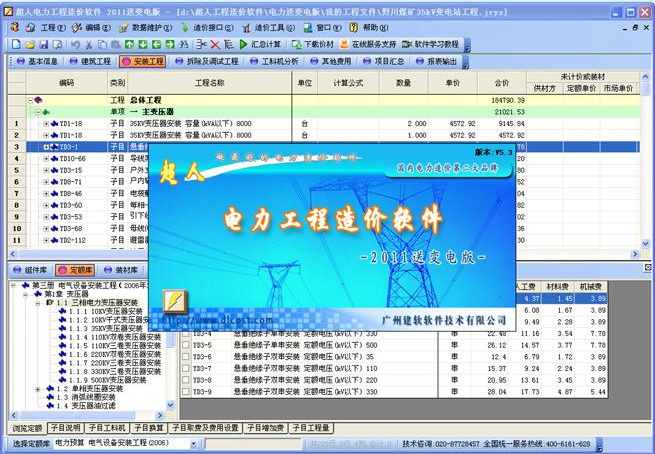Click the Open folder toolbar icon
Image resolution: width=655 pixels, height=454 pixels.
pyautogui.click(x=30, y=44)
